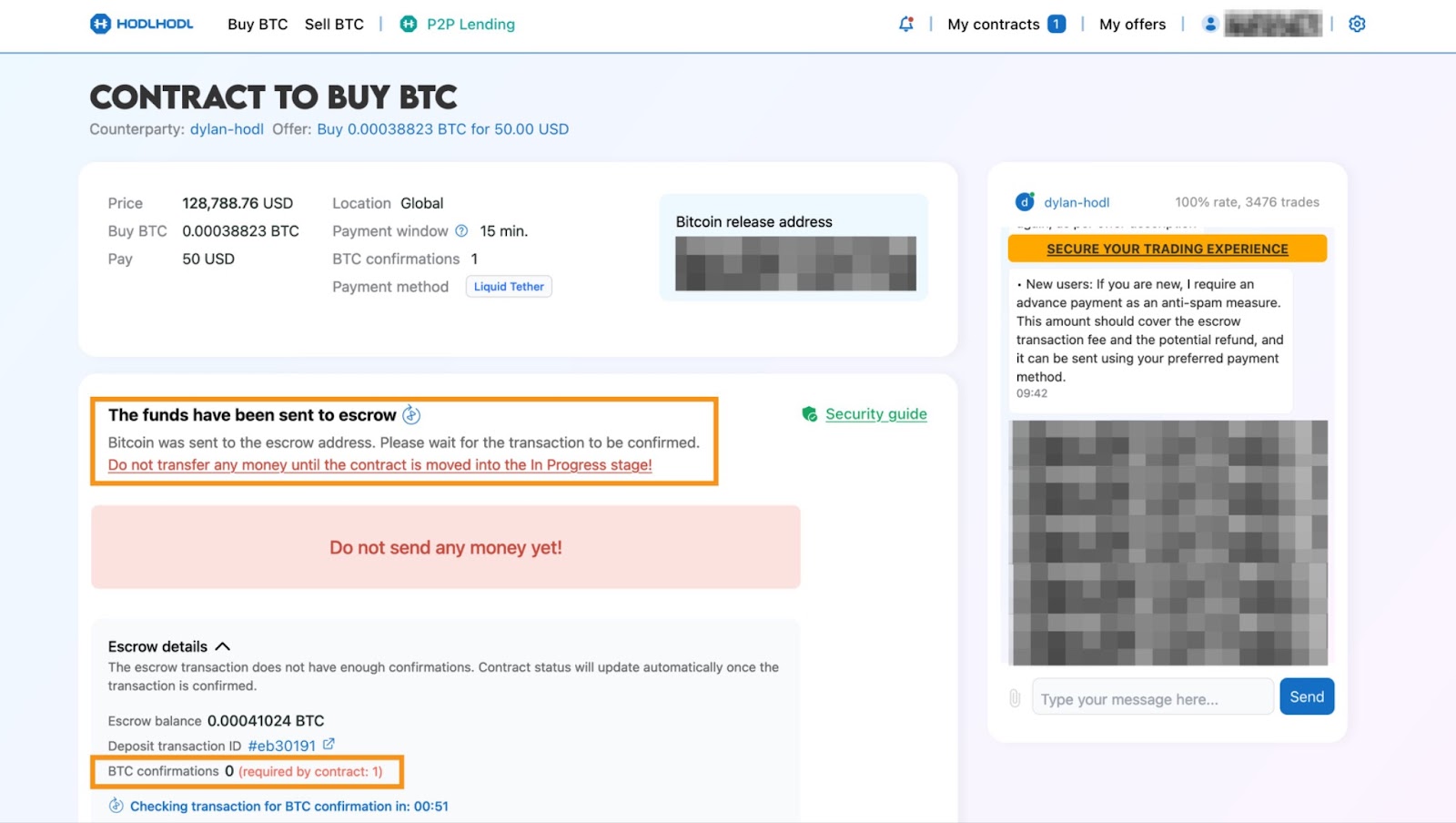Image resolution: width=1456 pixels, height=823 pixels.
Task: Click the red Do not transfer money warning link
Action: click(379, 465)
